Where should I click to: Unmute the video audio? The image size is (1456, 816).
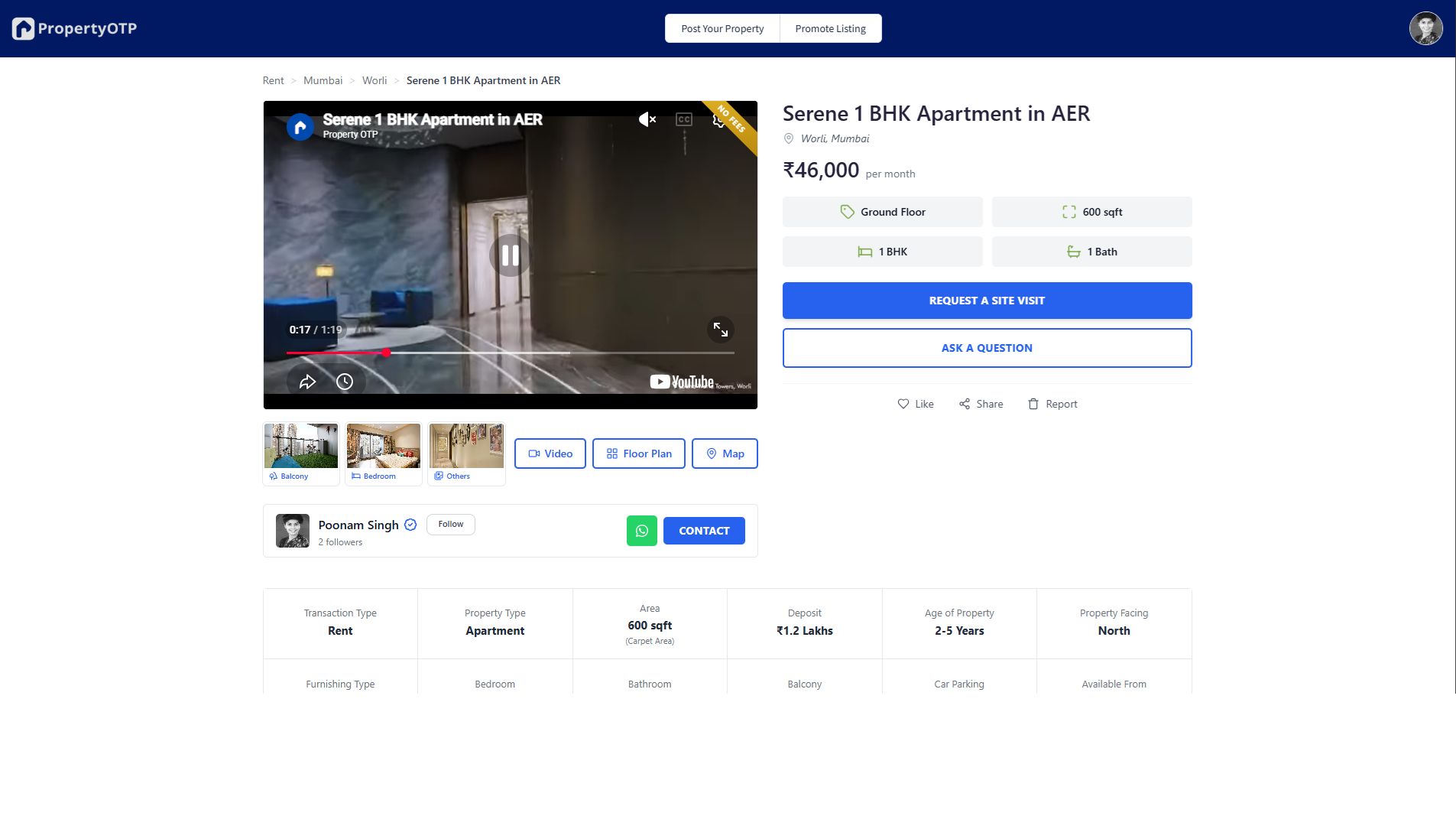coord(647,119)
